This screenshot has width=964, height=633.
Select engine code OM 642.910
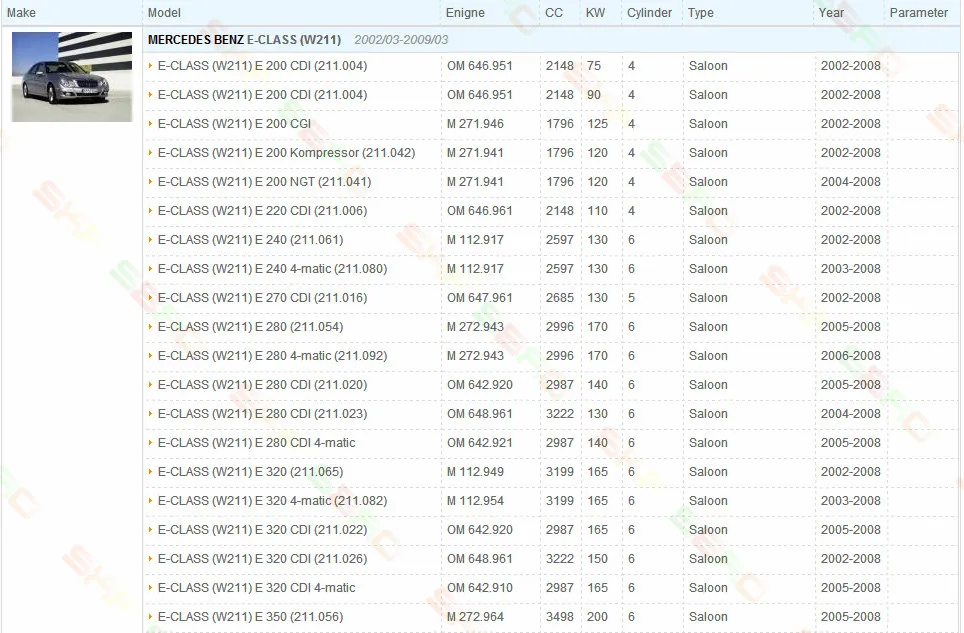[x=480, y=588]
